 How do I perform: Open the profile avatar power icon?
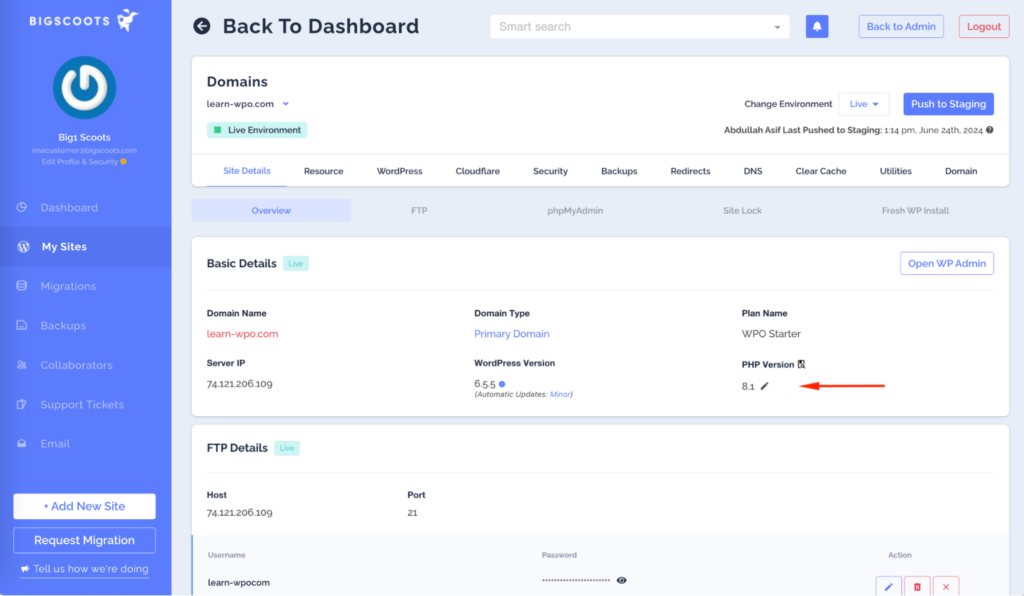point(84,87)
